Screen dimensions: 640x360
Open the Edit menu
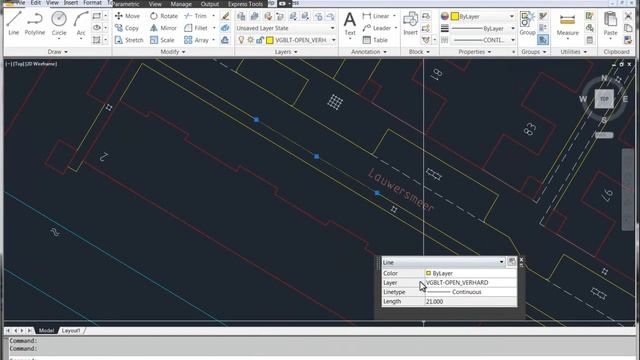click(x=36, y=3)
